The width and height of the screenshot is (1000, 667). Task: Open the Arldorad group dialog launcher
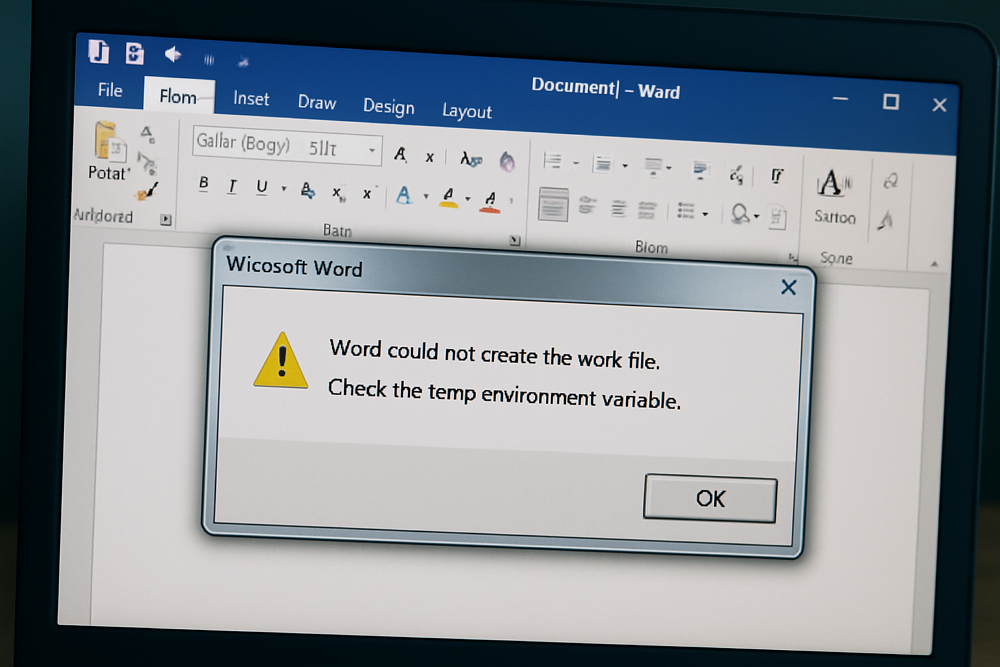166,220
